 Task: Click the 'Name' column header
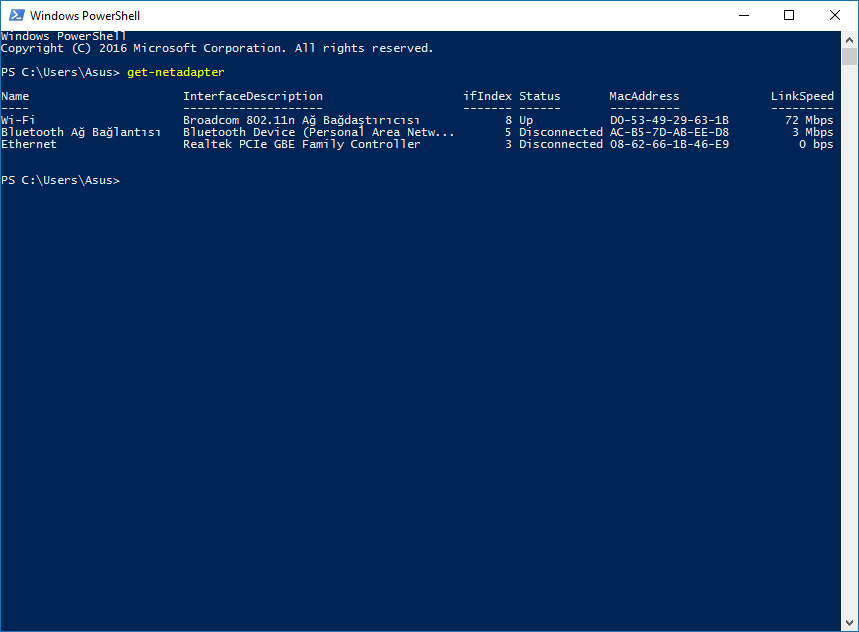(x=15, y=96)
